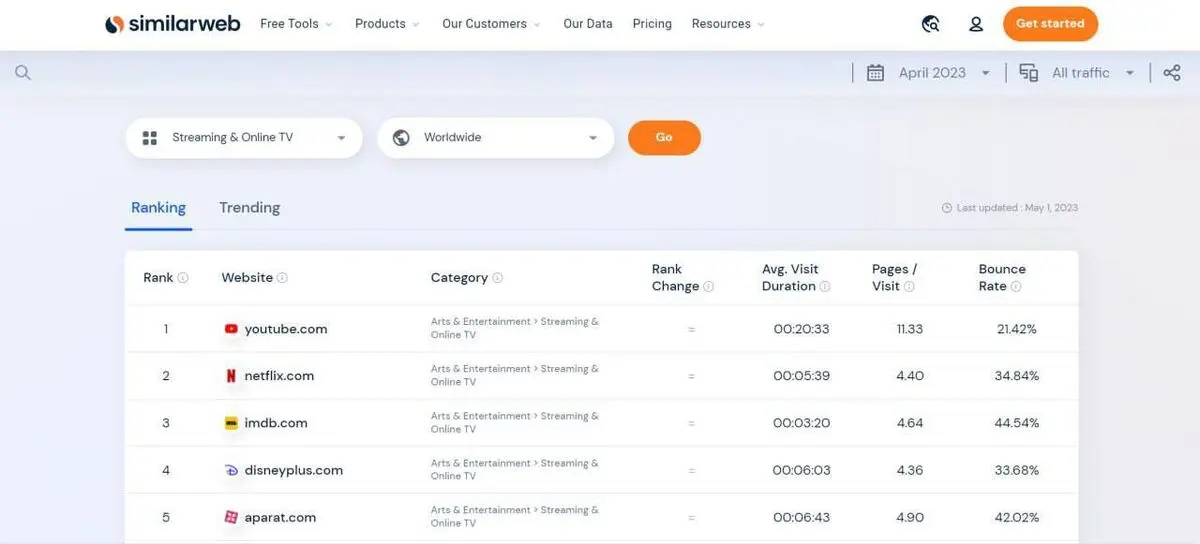
Task: Click the Rank column header
Action: coord(158,278)
